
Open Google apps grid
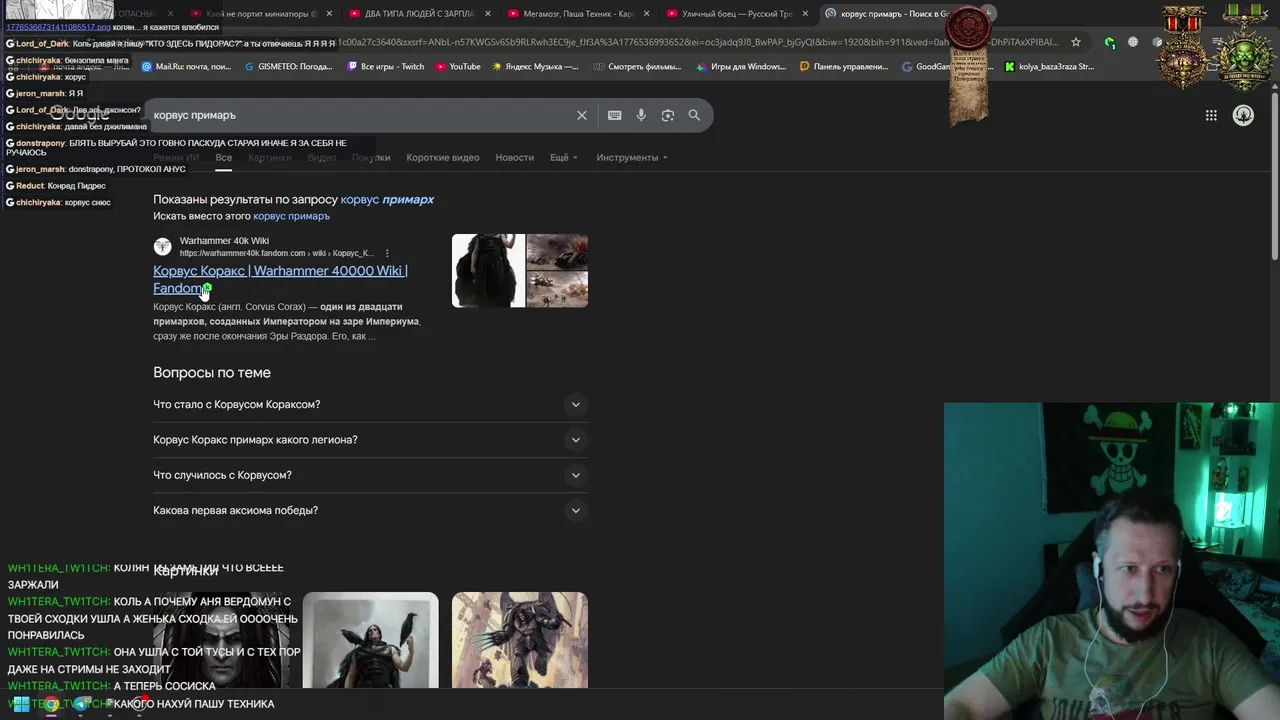[1211, 115]
